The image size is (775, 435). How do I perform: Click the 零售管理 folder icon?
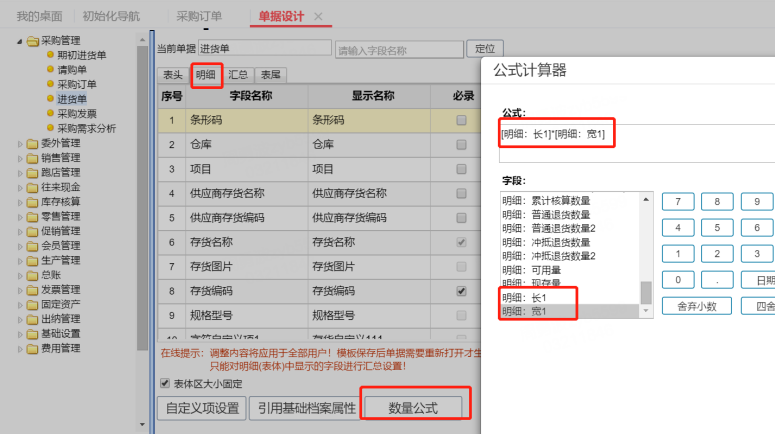click(x=33, y=217)
